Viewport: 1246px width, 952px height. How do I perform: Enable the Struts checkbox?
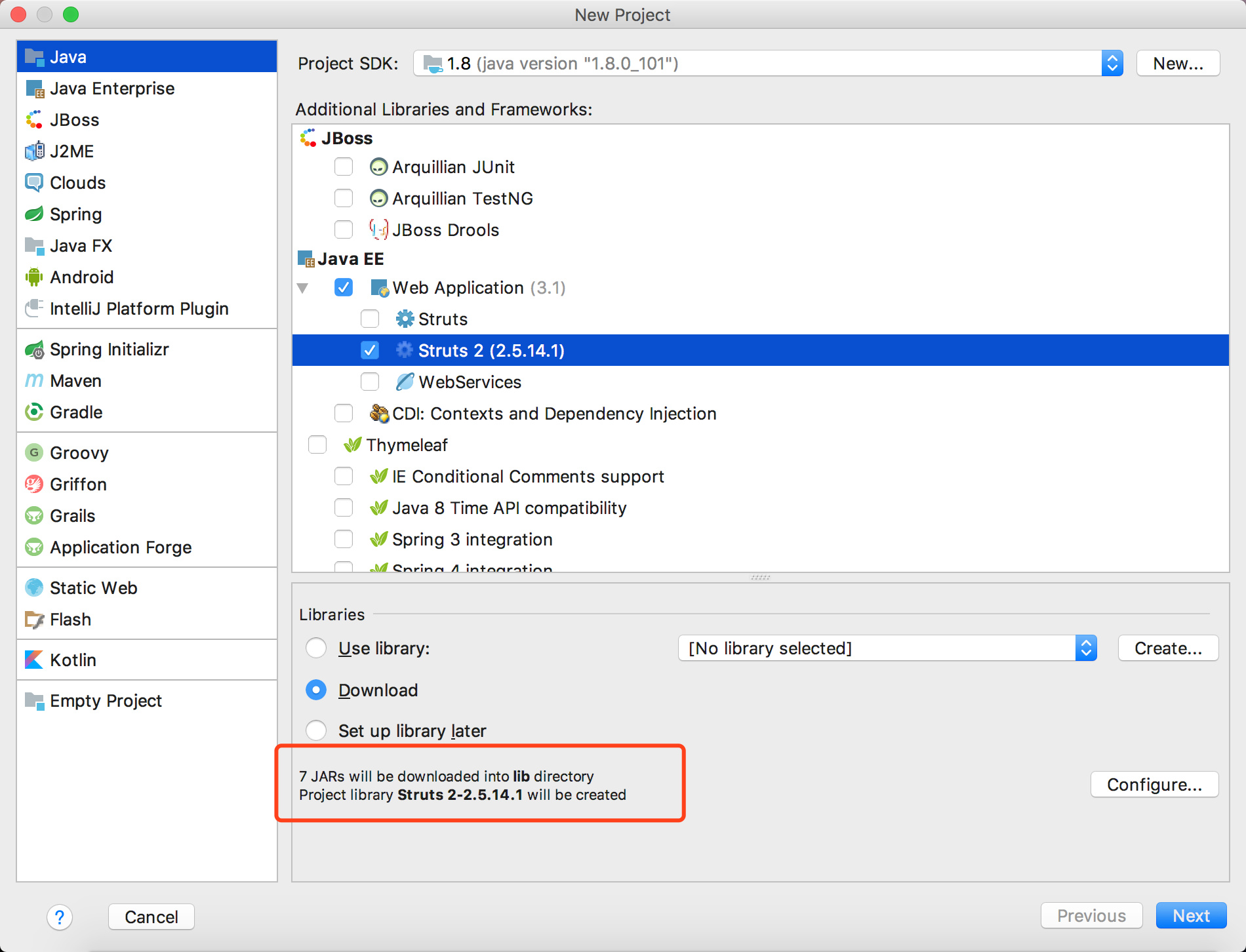370,319
